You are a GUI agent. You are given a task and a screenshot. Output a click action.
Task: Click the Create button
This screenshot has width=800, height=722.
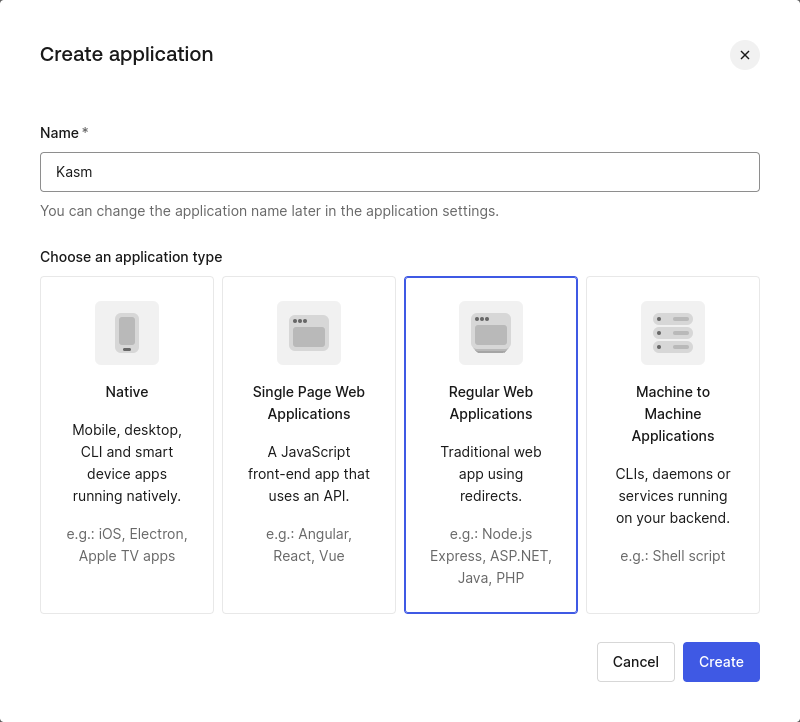click(x=721, y=662)
